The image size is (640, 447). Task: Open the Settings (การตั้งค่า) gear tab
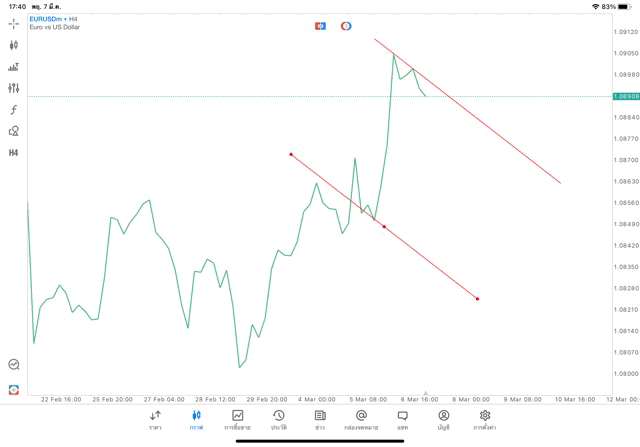[x=485, y=420]
